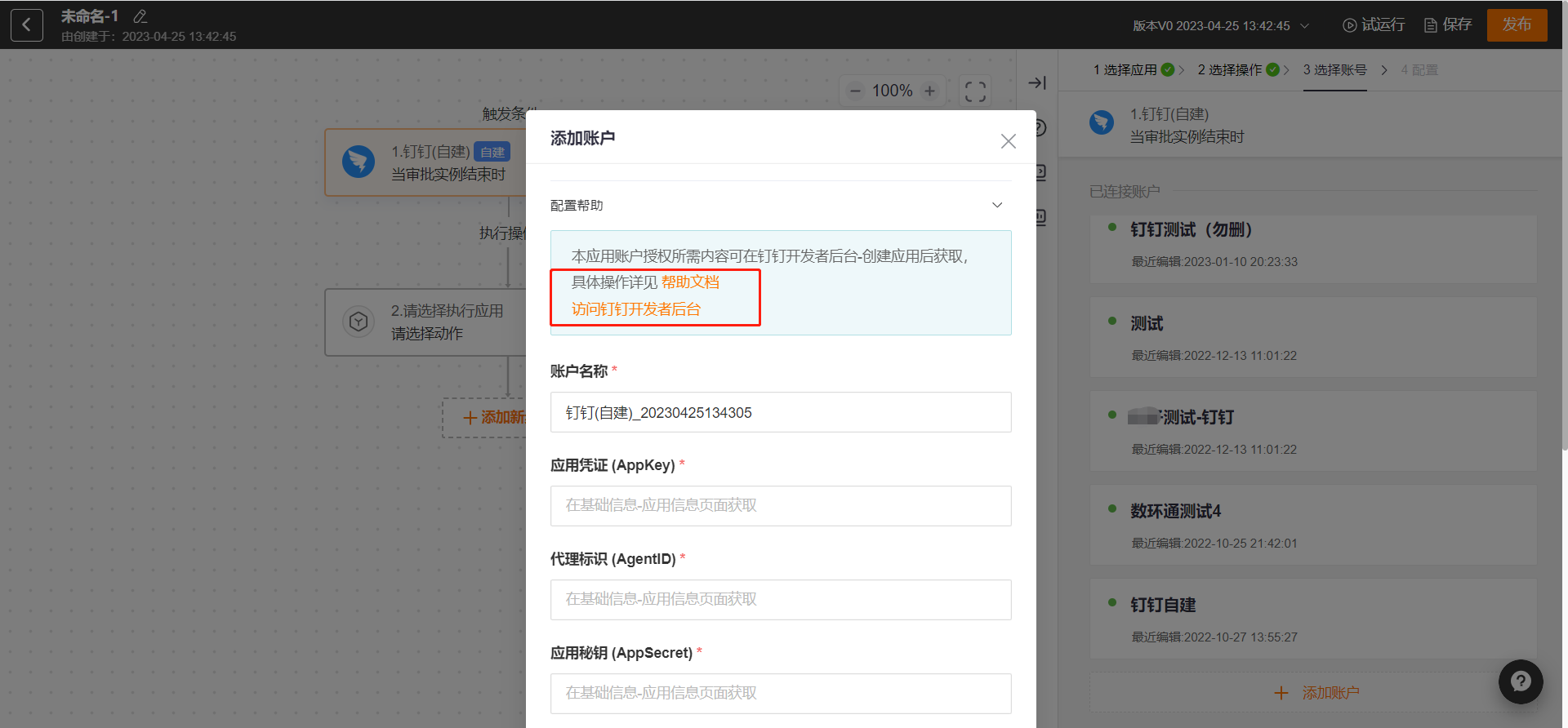This screenshot has height=728, width=1568.
Task: Click the cube icon in action node
Action: coord(359,322)
